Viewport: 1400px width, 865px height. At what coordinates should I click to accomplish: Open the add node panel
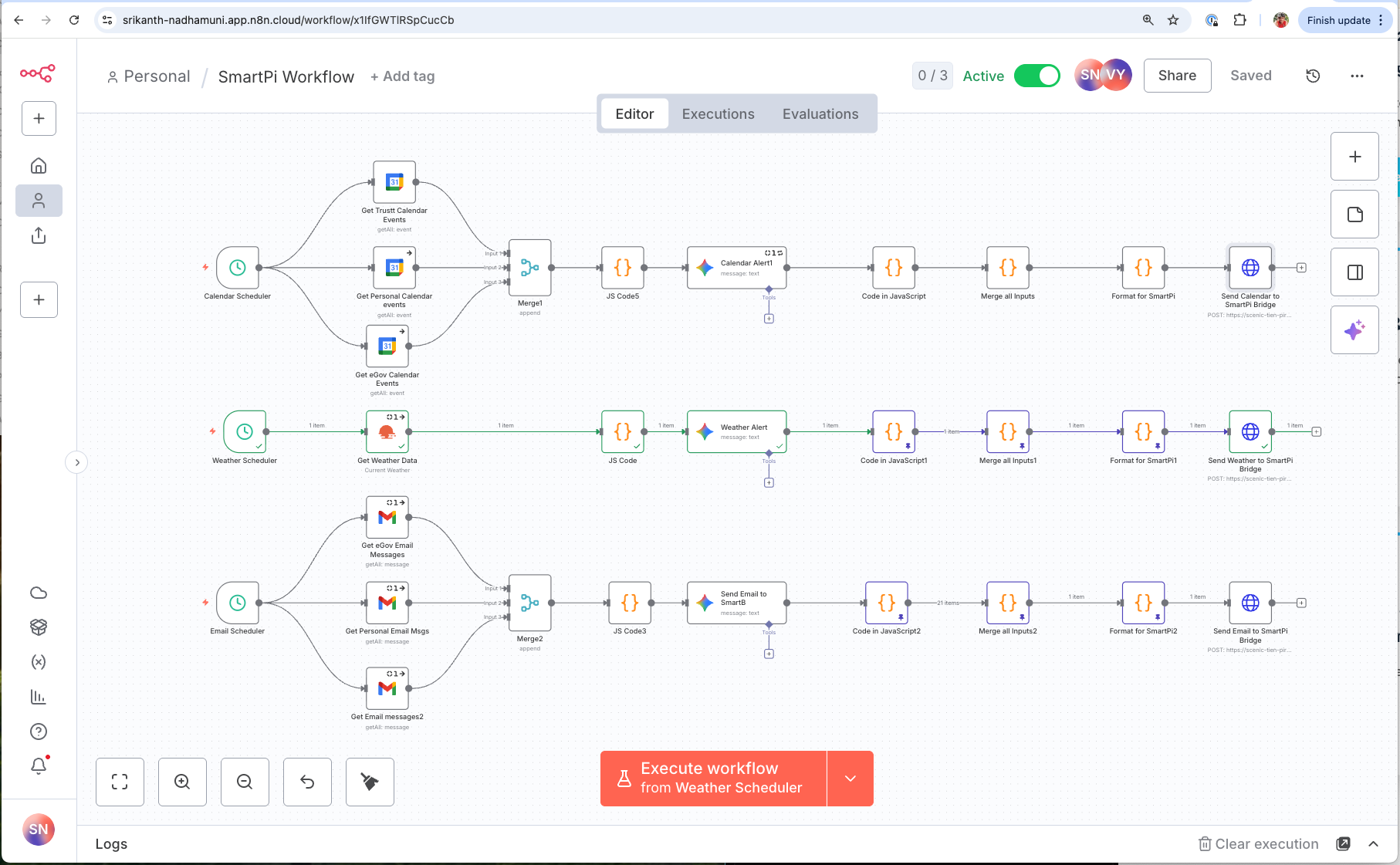pos(1354,157)
